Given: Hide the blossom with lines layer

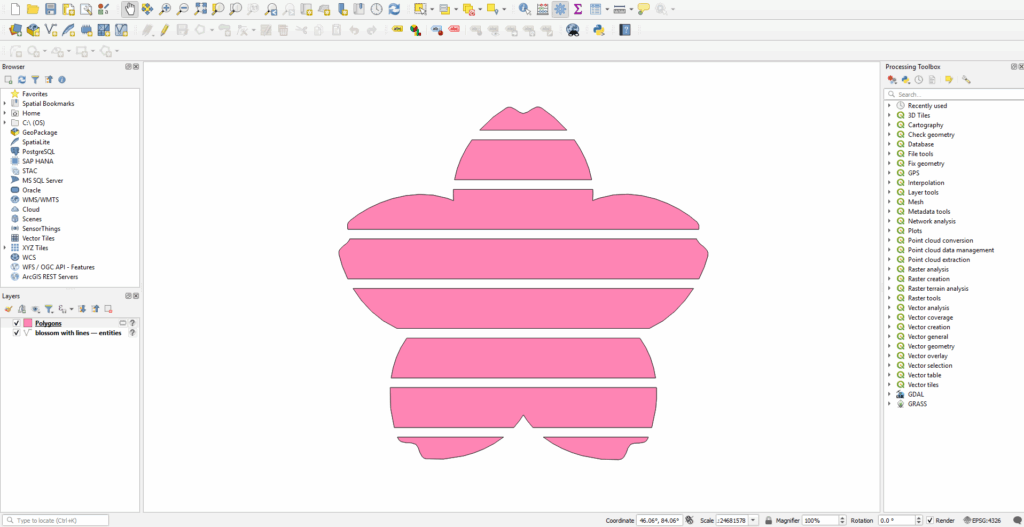Looking at the screenshot, I should pos(17,333).
